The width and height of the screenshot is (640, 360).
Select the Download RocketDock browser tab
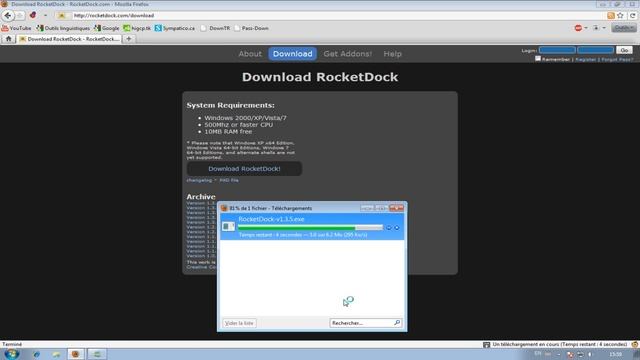(69, 39)
